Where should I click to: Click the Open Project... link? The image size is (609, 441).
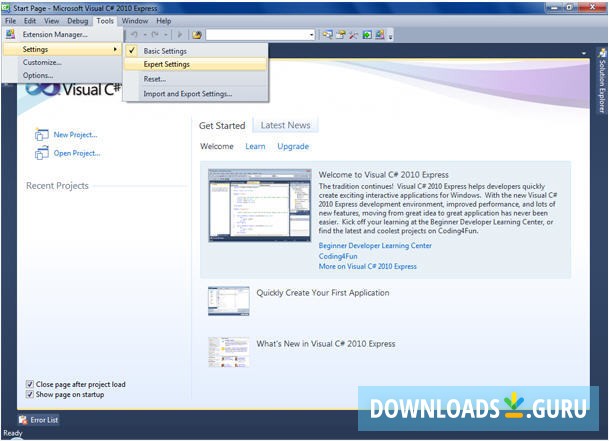tap(77, 153)
